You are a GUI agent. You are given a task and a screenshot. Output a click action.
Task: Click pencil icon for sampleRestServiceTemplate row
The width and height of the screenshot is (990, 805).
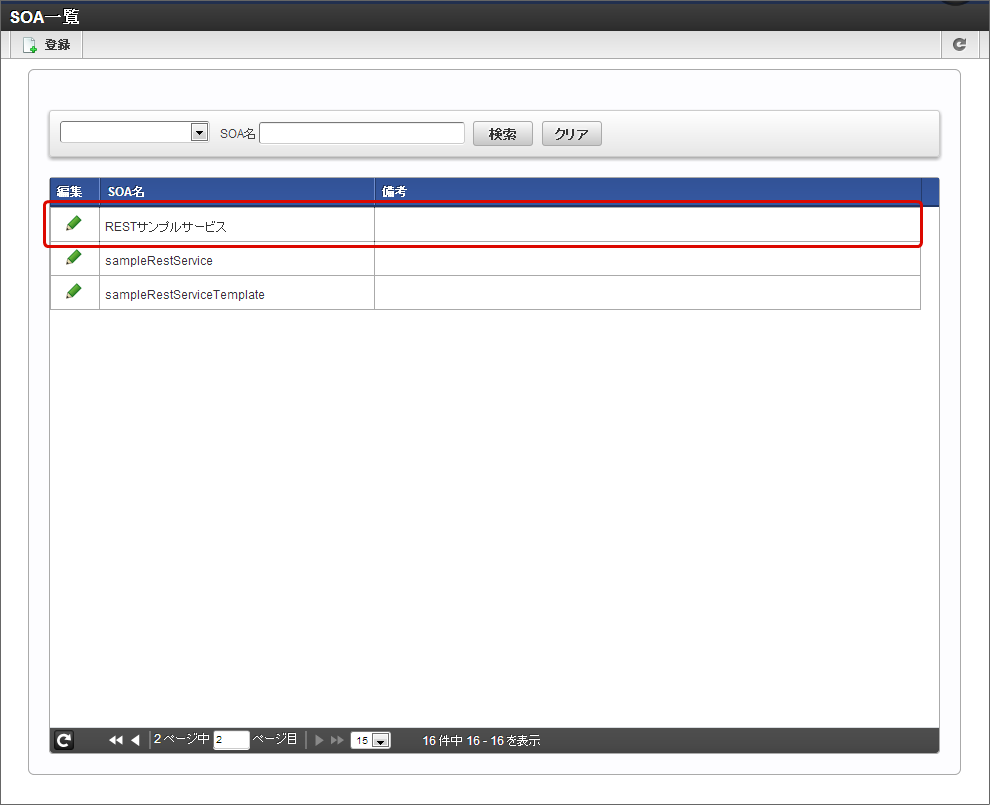(74, 292)
